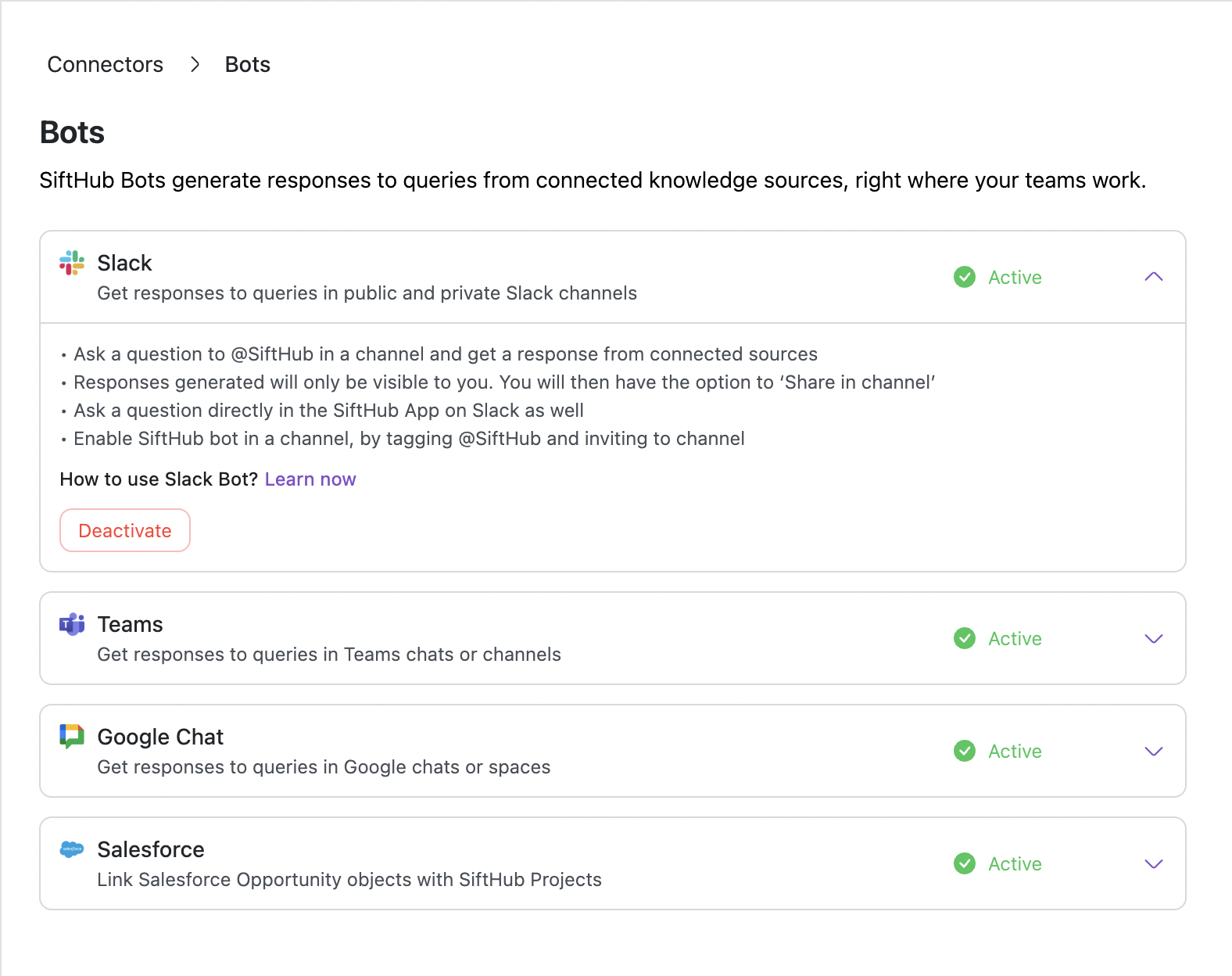Click the Microsoft Teams logo icon
Viewport: 1232px width, 976px height.
click(x=72, y=624)
